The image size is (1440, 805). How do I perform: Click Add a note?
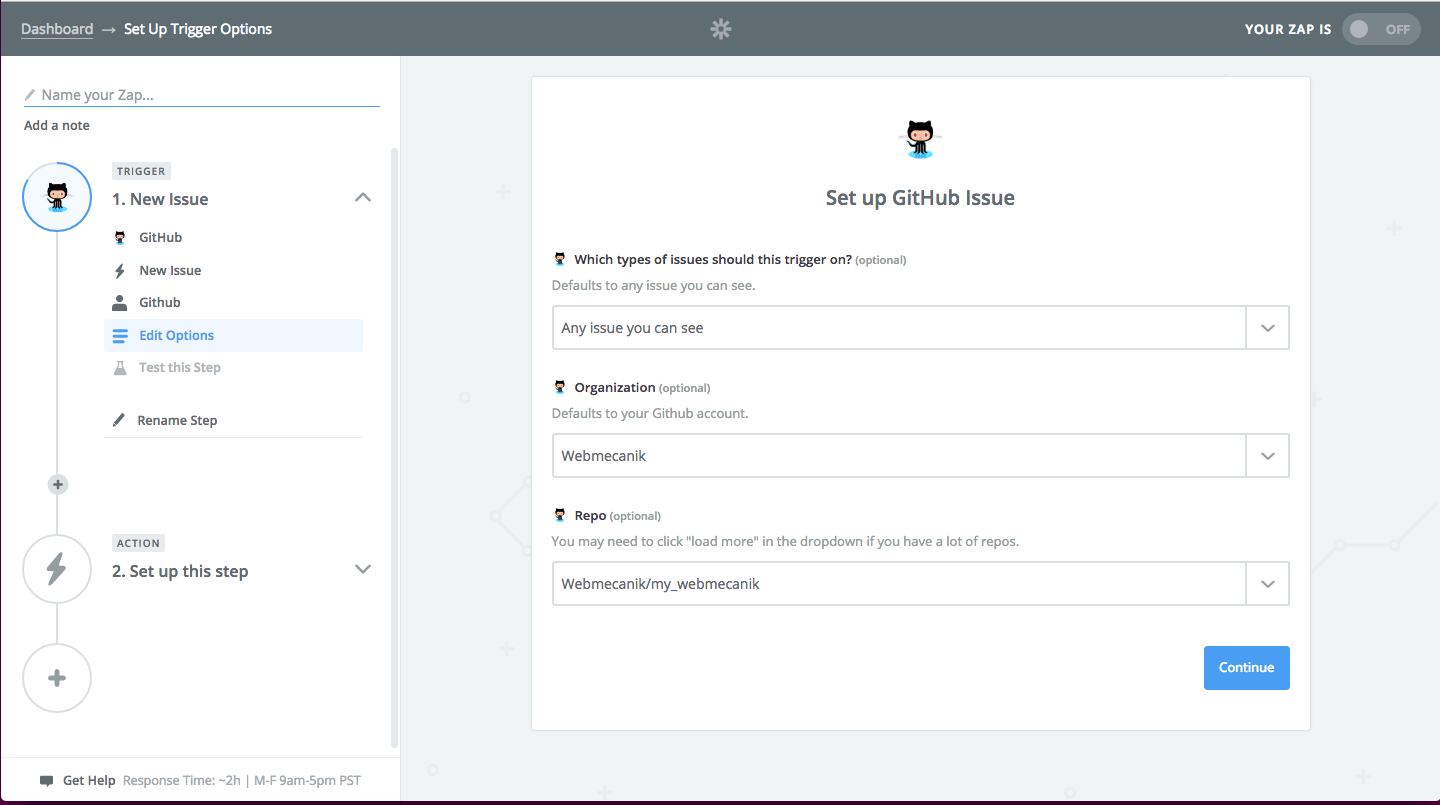[x=57, y=125]
